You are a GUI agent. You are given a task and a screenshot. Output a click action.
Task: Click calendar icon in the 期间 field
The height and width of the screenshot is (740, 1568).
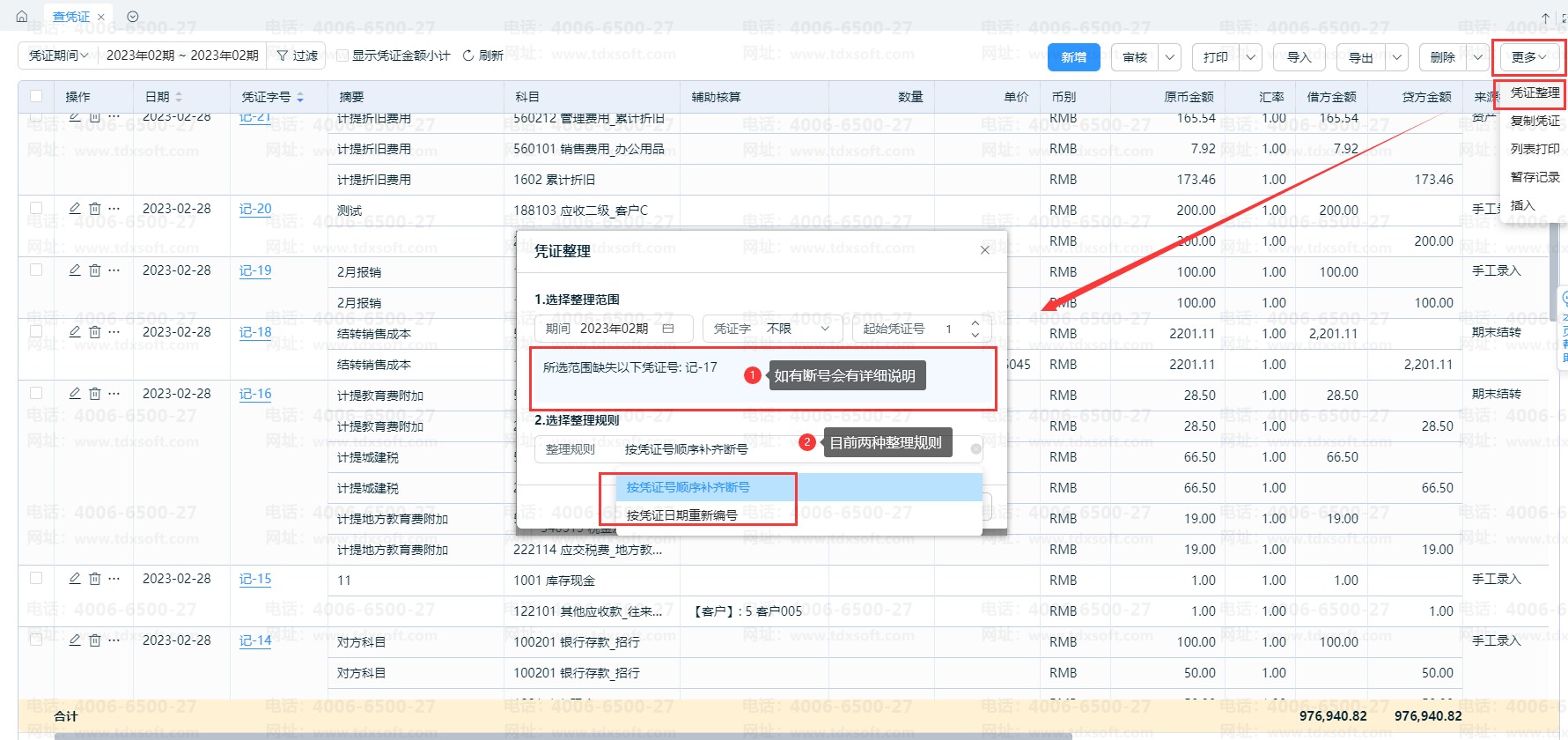[x=668, y=329]
